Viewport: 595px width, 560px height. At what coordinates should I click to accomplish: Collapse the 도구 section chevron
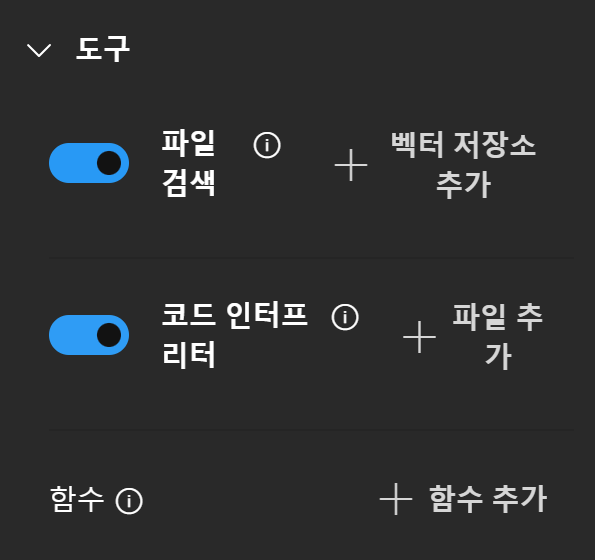pos(39,50)
